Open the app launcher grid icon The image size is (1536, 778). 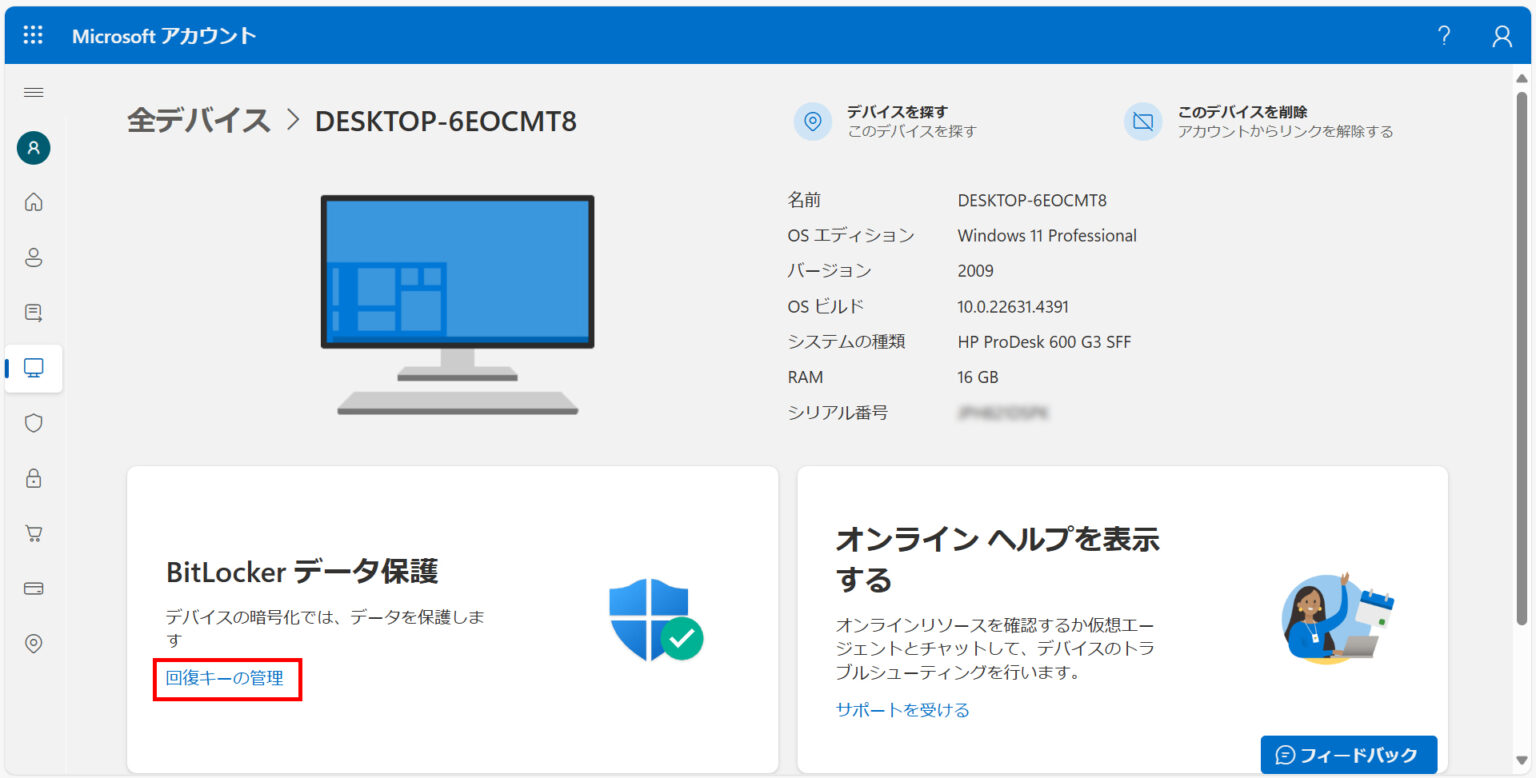pos(33,35)
